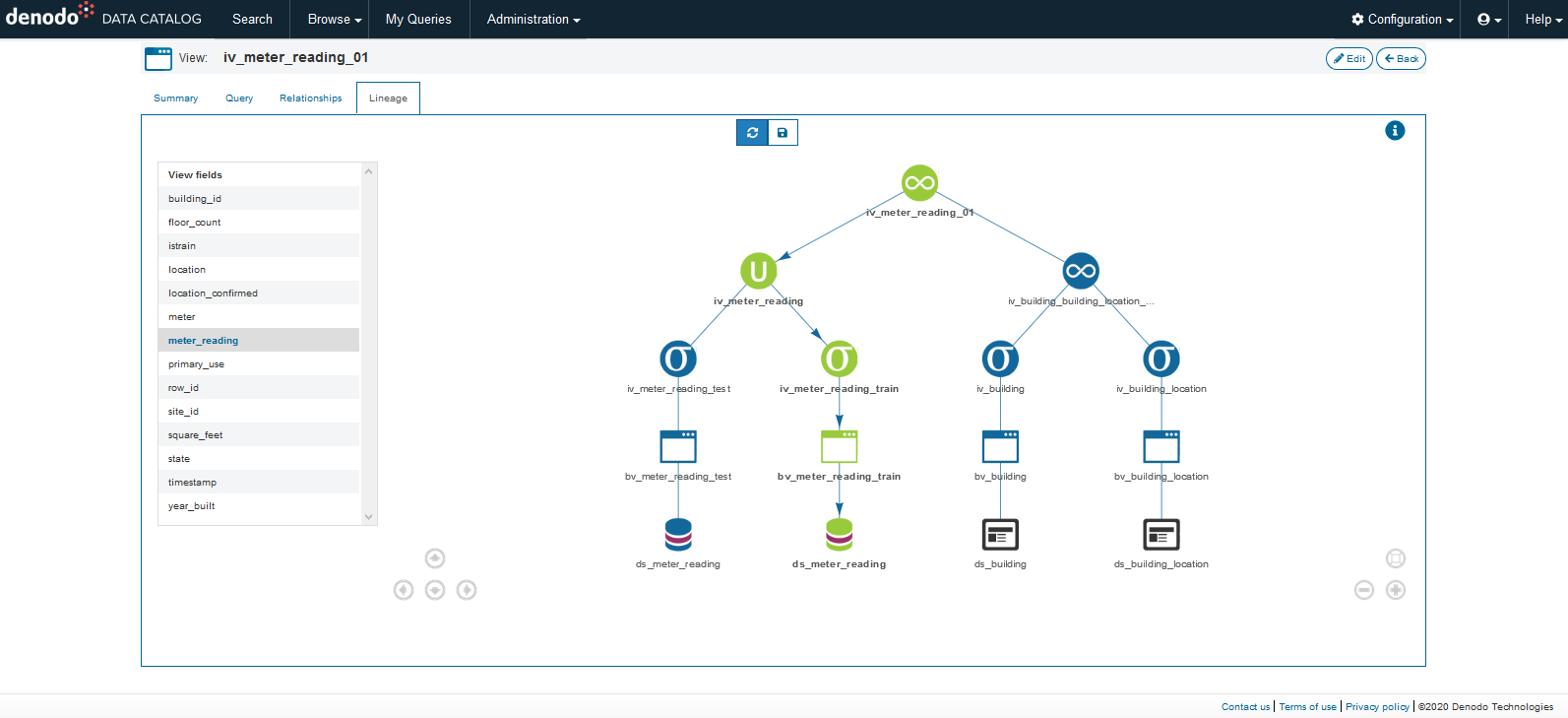Click the view type icon beside View label
The height and width of the screenshot is (718, 1568).
(158, 58)
